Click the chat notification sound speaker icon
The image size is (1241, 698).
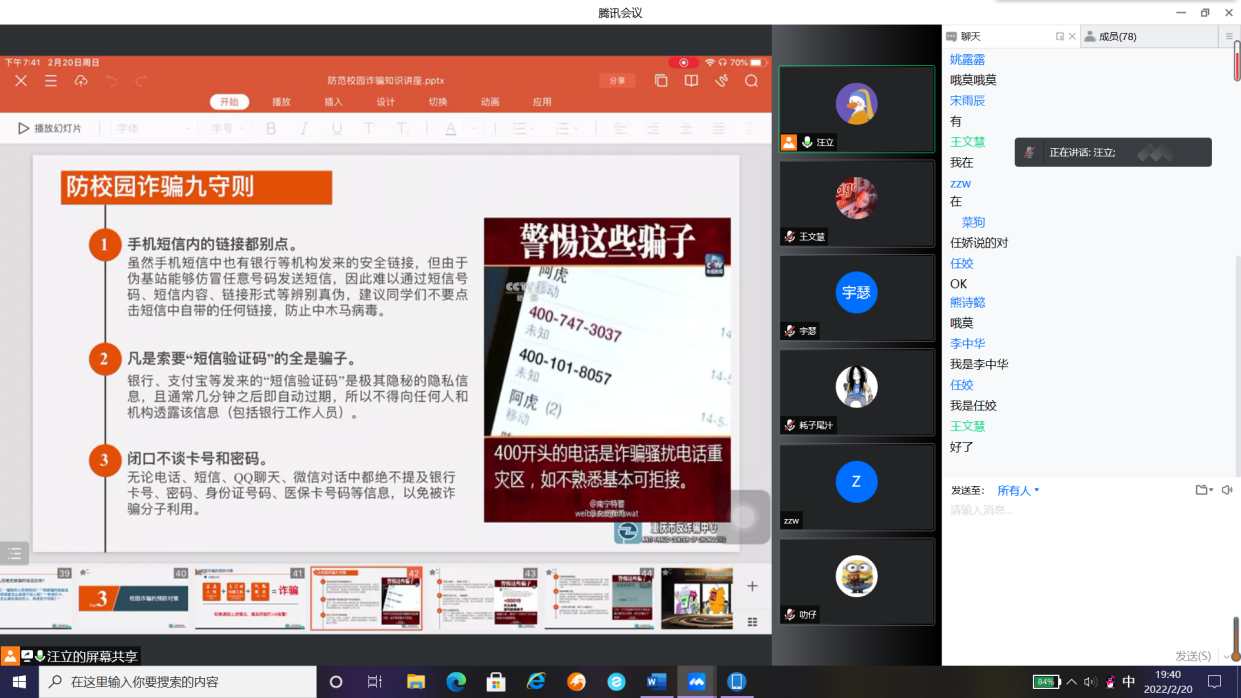pyautogui.click(x=1227, y=490)
